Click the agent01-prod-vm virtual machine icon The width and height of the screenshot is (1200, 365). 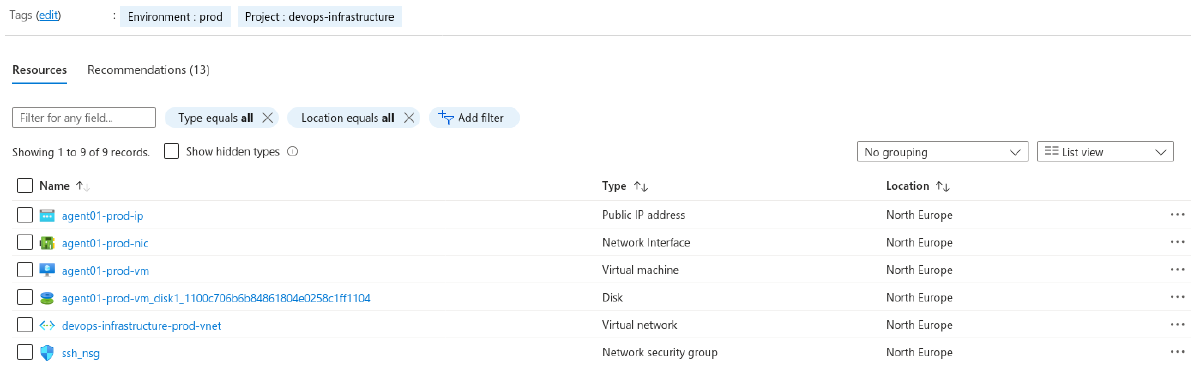point(47,270)
